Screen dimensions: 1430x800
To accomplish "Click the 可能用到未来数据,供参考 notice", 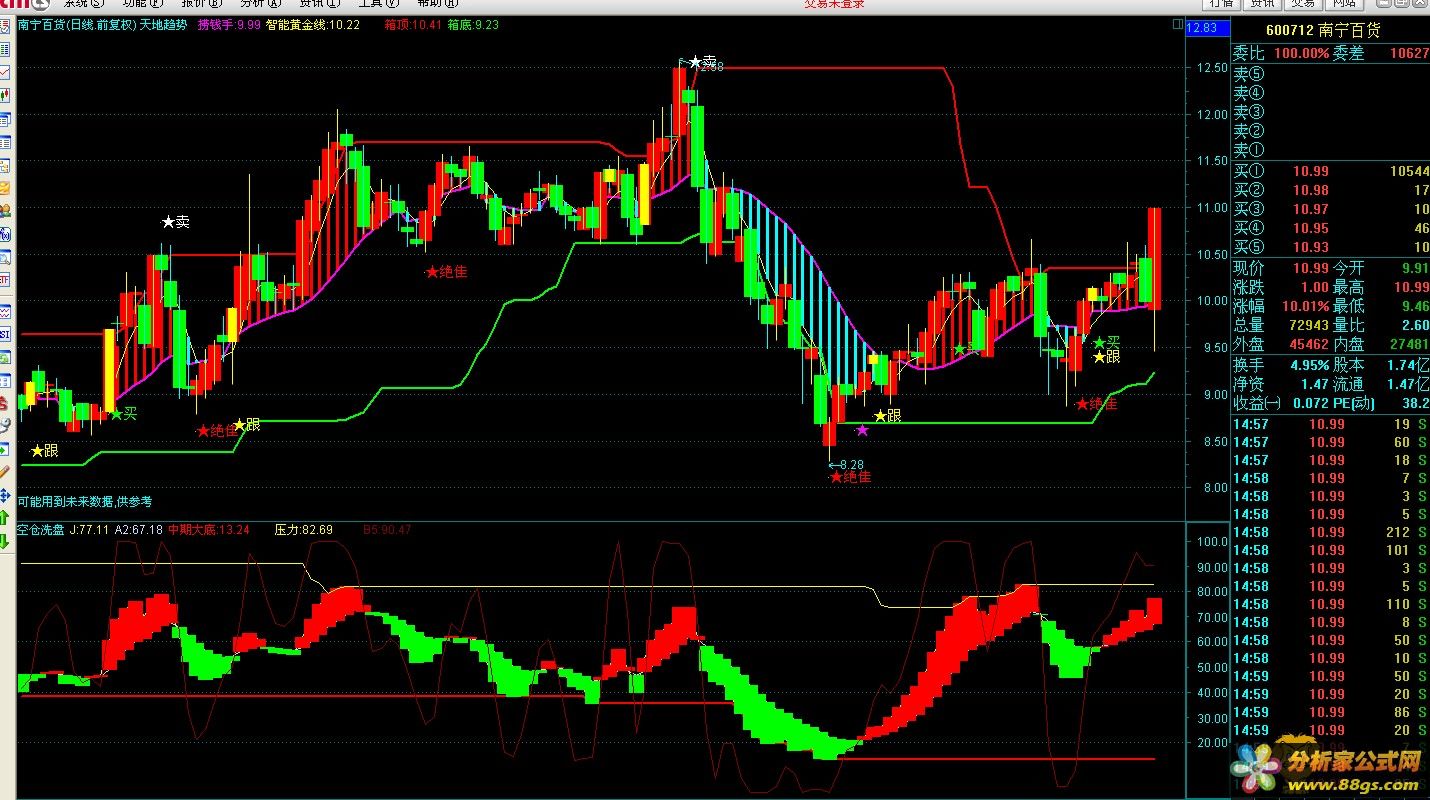I will coord(85,501).
